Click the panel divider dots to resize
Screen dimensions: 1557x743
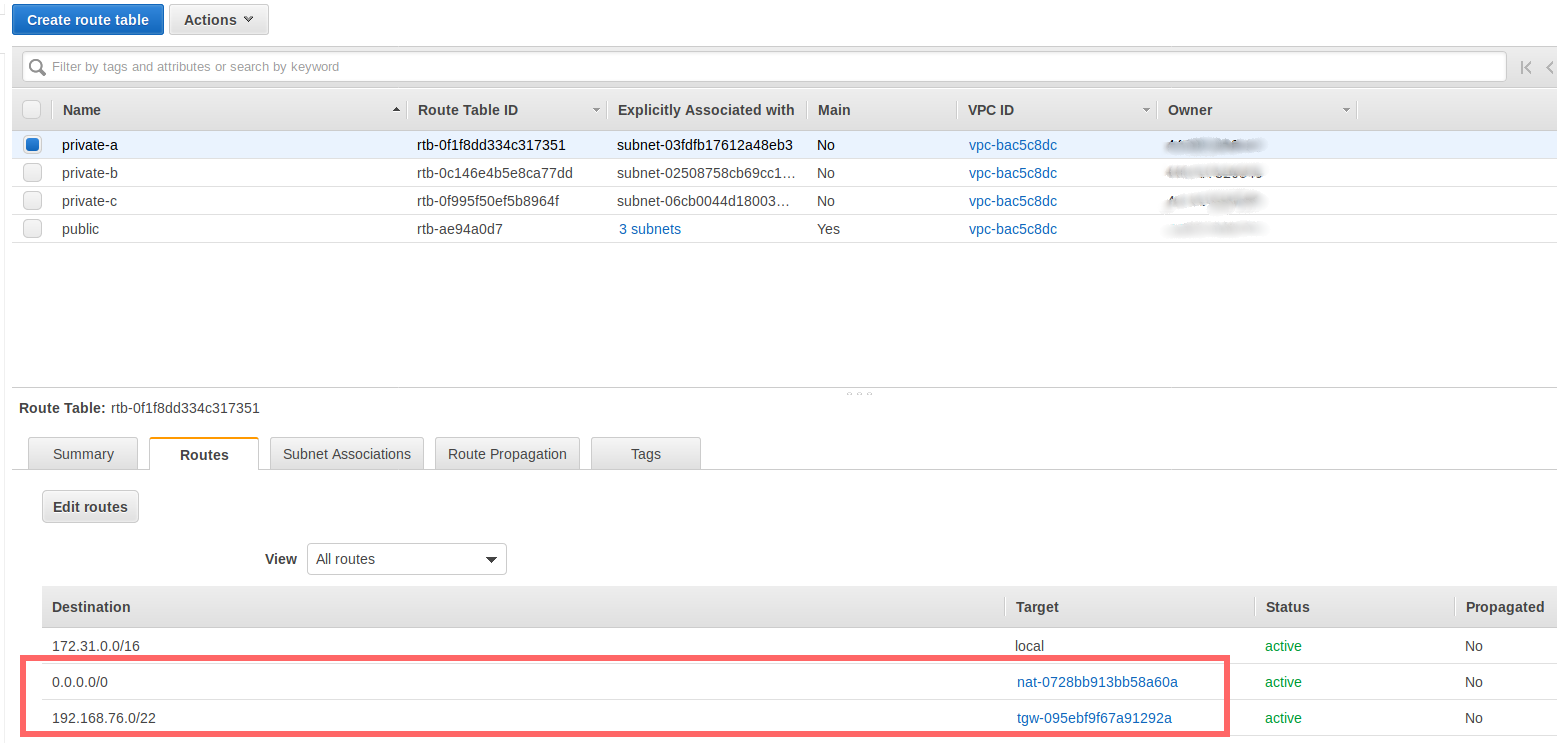click(x=860, y=393)
